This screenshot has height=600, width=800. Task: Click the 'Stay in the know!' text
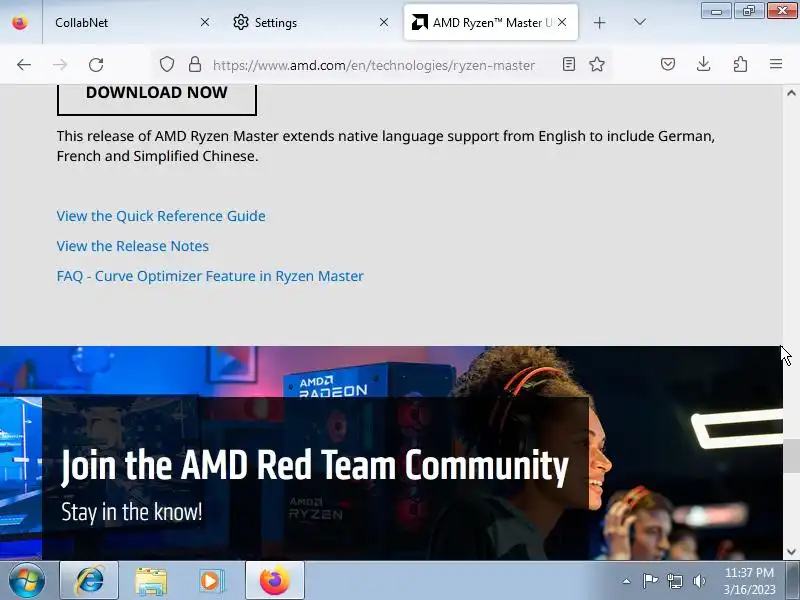click(x=132, y=512)
